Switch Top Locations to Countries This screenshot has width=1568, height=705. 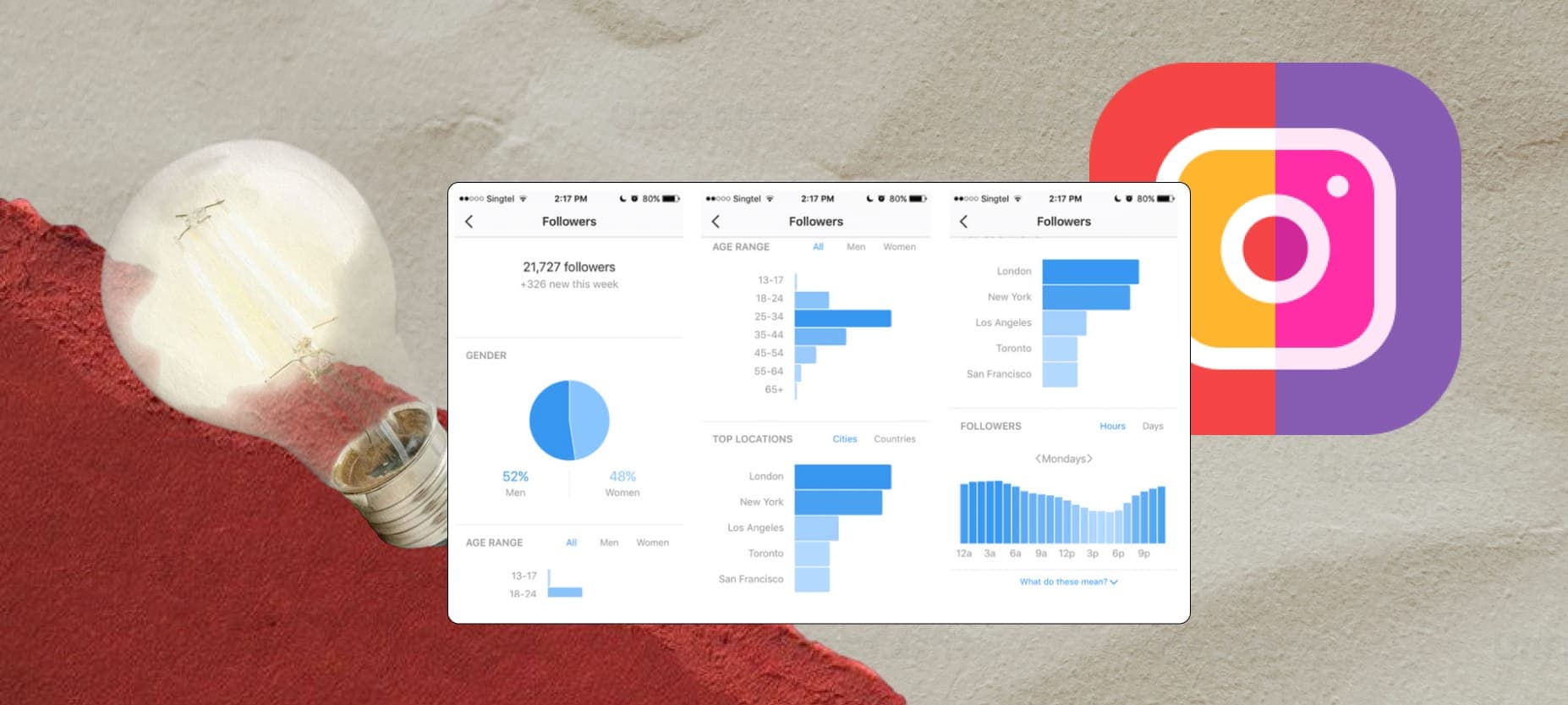pyautogui.click(x=895, y=439)
